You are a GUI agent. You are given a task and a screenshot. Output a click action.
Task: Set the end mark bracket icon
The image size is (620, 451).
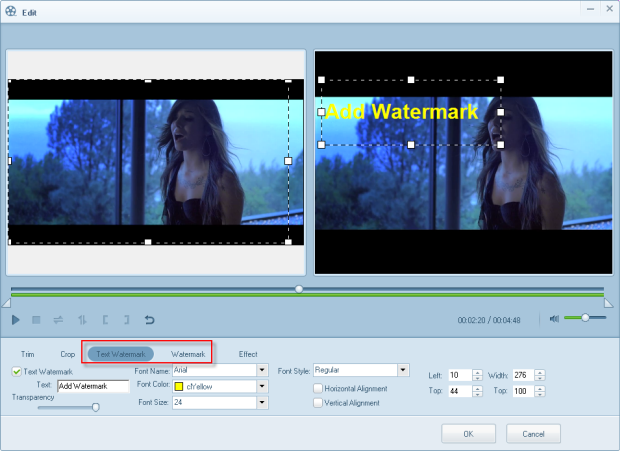click(126, 320)
